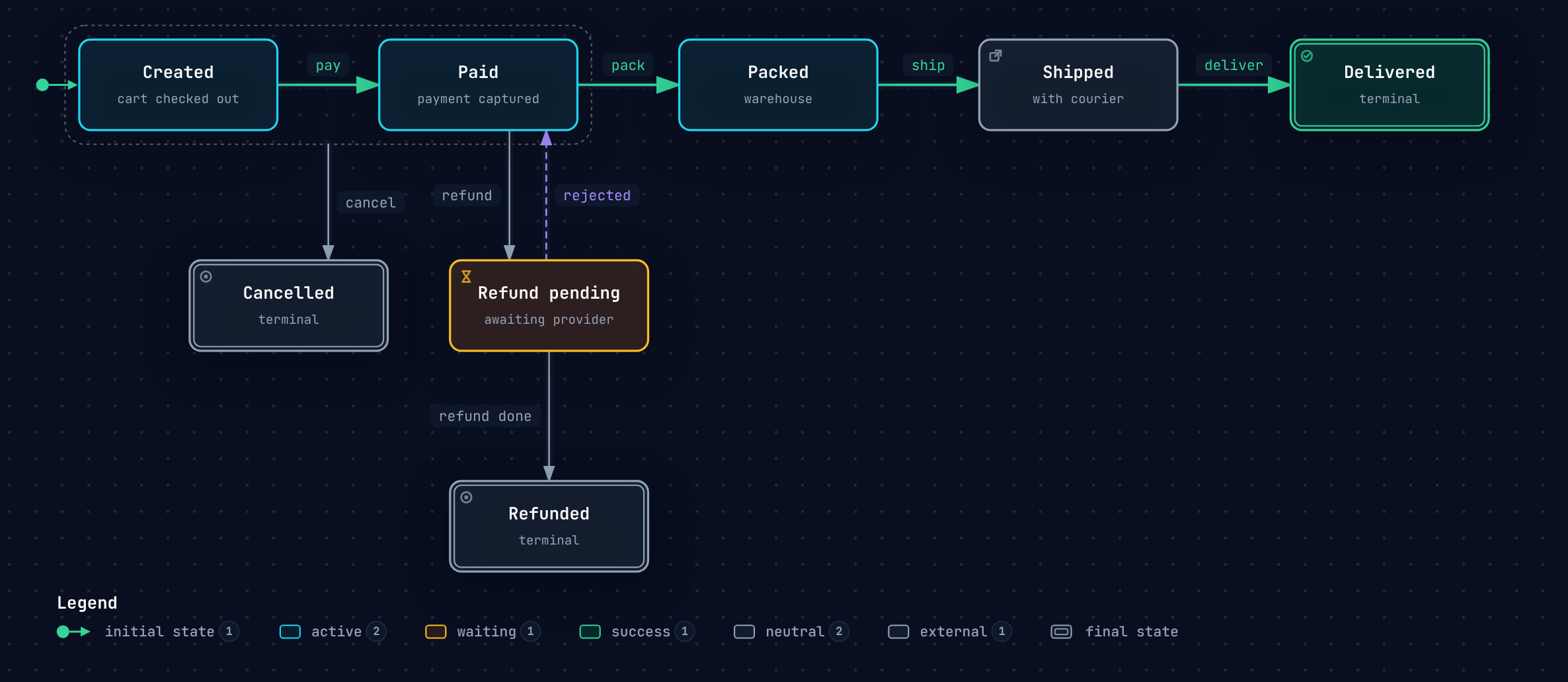Select the Packed state node
This screenshot has height=682, width=1568.
click(778, 85)
